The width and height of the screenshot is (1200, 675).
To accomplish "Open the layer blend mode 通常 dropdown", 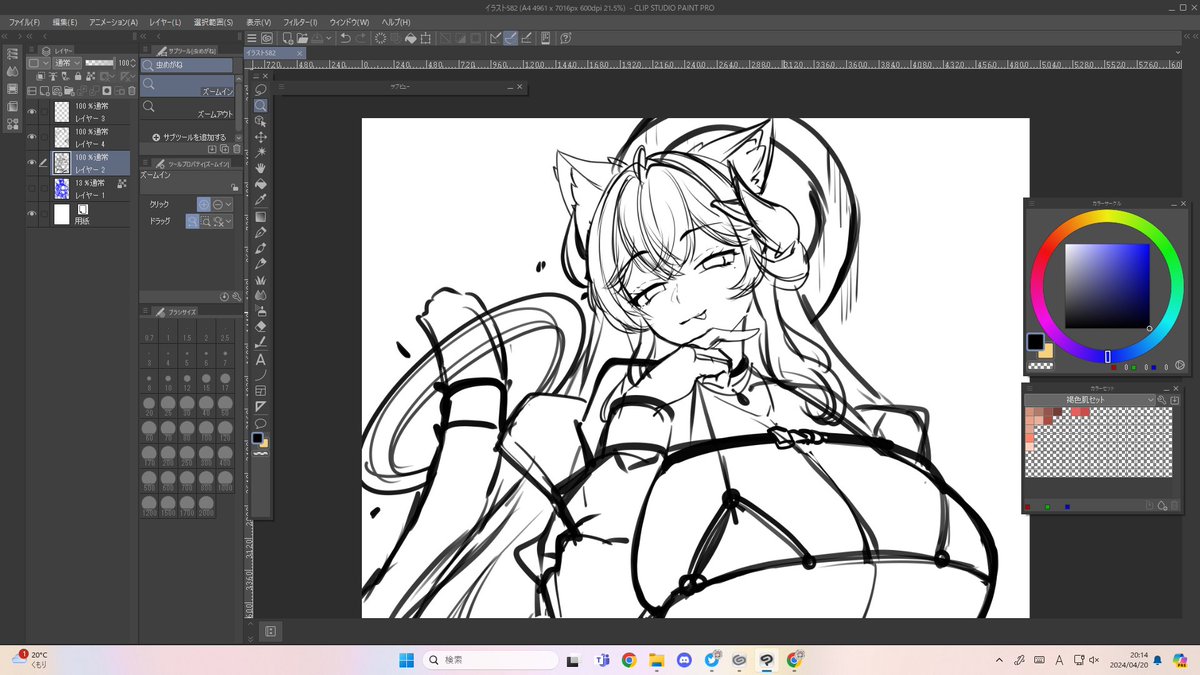I will tap(66, 61).
